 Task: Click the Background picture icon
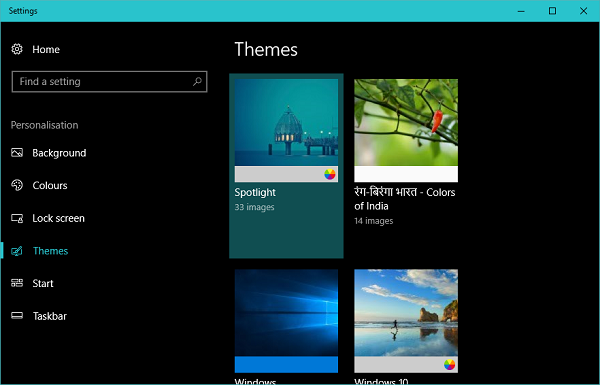point(17,153)
